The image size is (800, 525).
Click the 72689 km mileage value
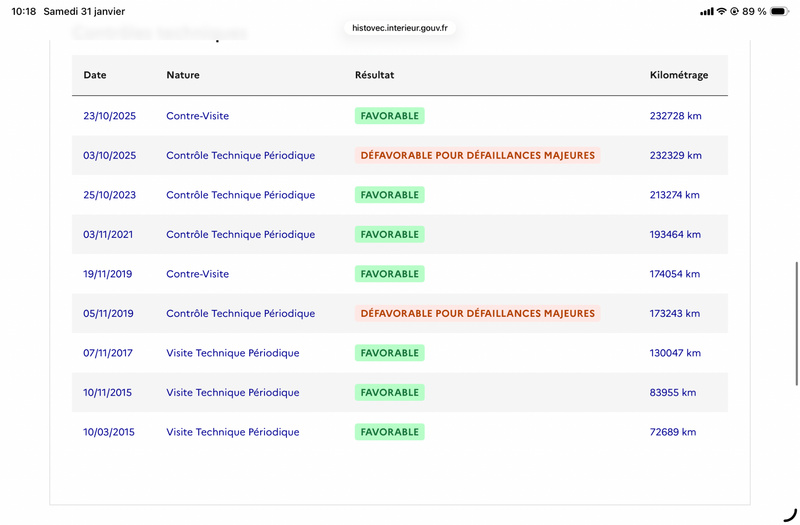click(x=673, y=432)
